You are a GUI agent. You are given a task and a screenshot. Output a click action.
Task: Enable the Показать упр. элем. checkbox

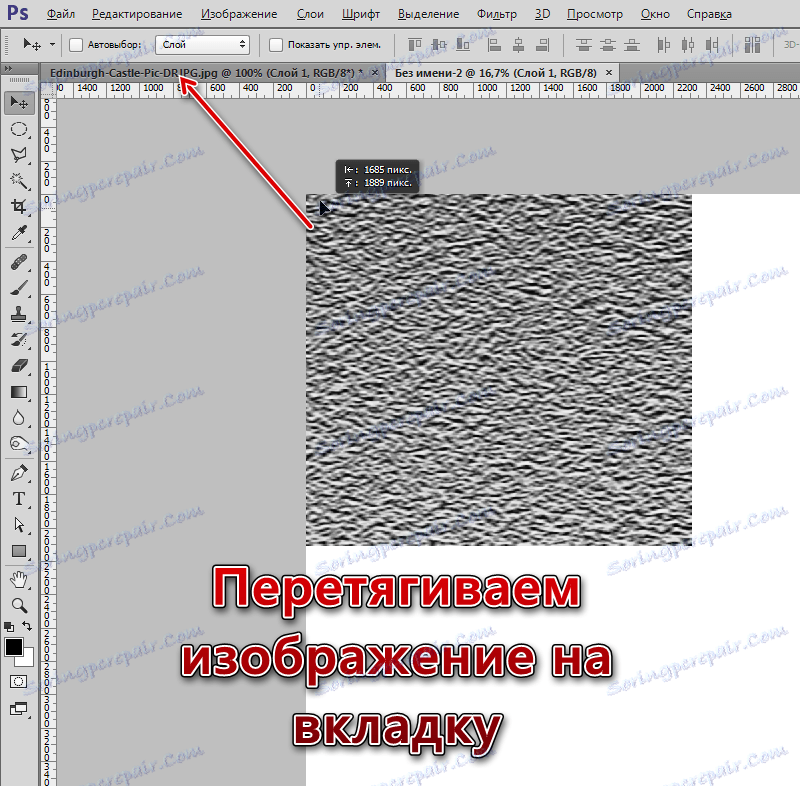pyautogui.click(x=276, y=45)
